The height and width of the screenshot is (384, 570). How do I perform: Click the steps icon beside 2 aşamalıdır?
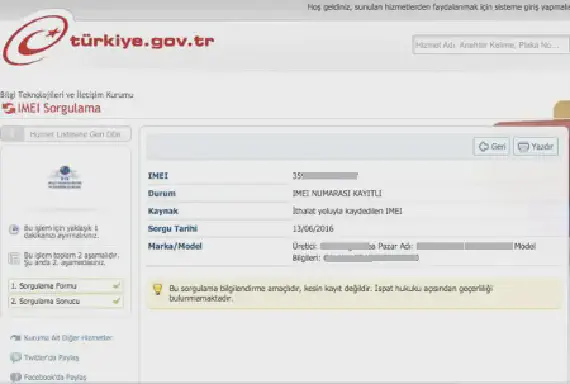click(x=14, y=258)
